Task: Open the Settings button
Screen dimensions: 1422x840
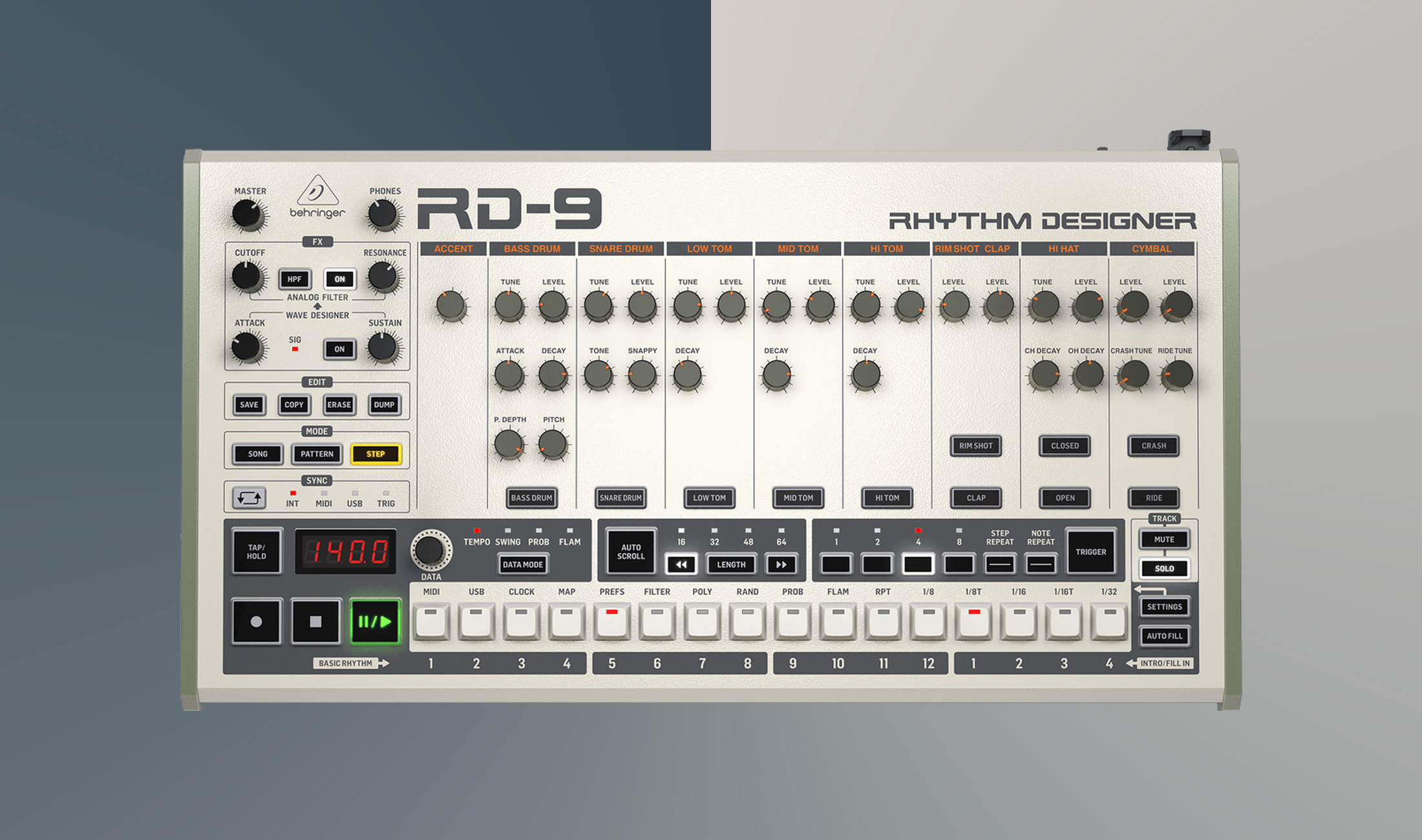Action: tap(1164, 607)
